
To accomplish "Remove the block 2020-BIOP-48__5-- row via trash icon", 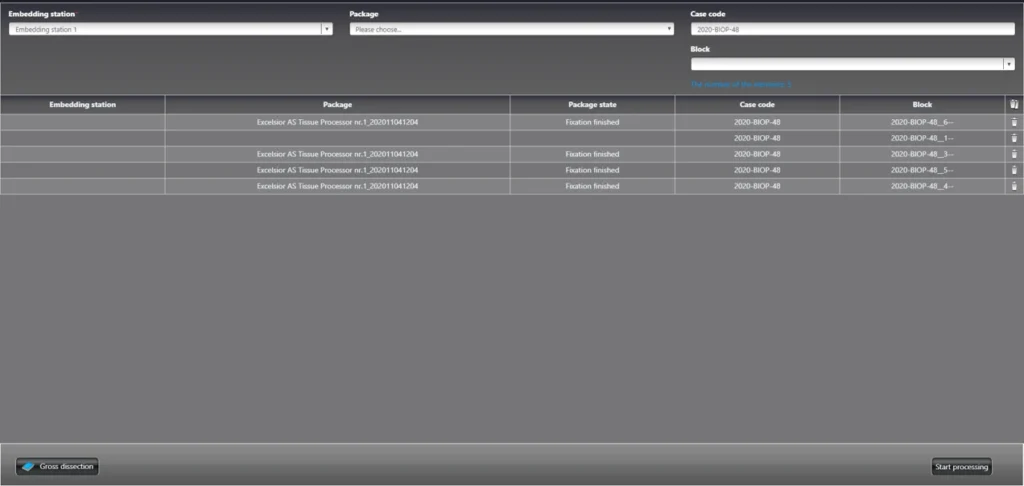I will pos(1014,170).
